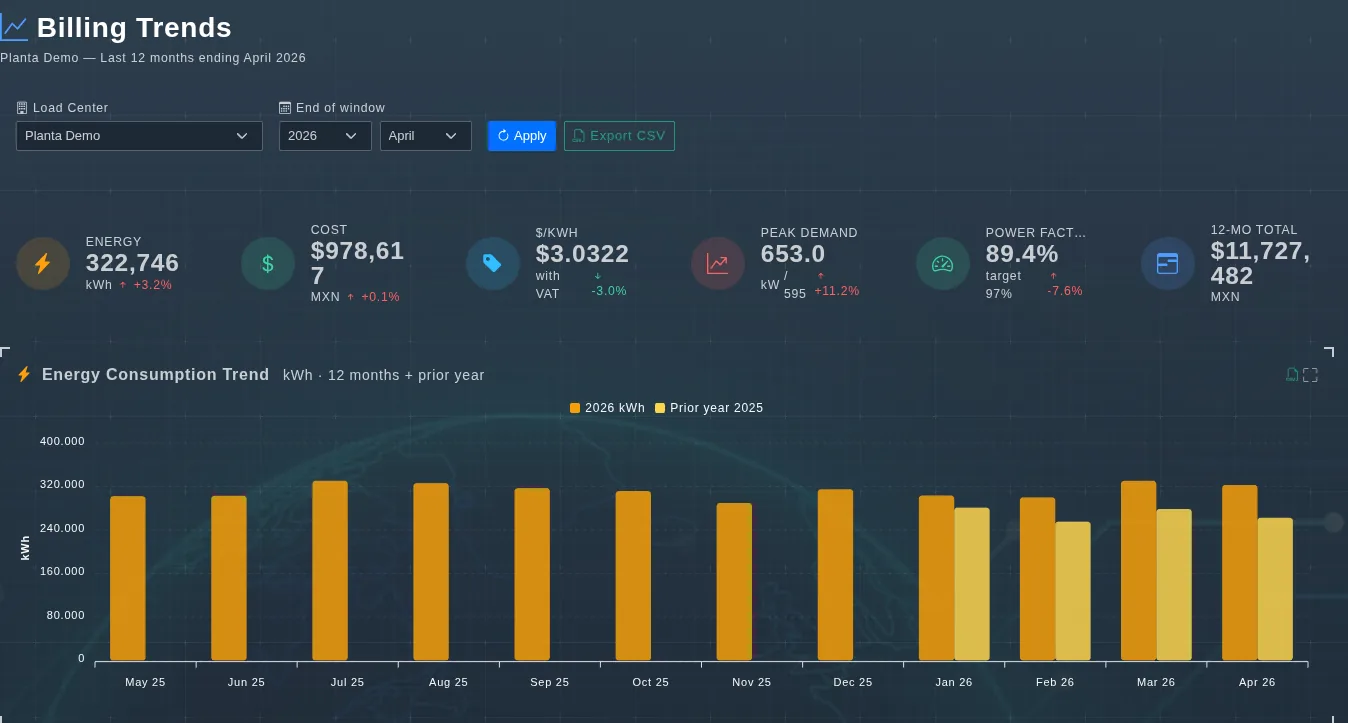Click the 12-Mo Total card icon

point(1168,264)
